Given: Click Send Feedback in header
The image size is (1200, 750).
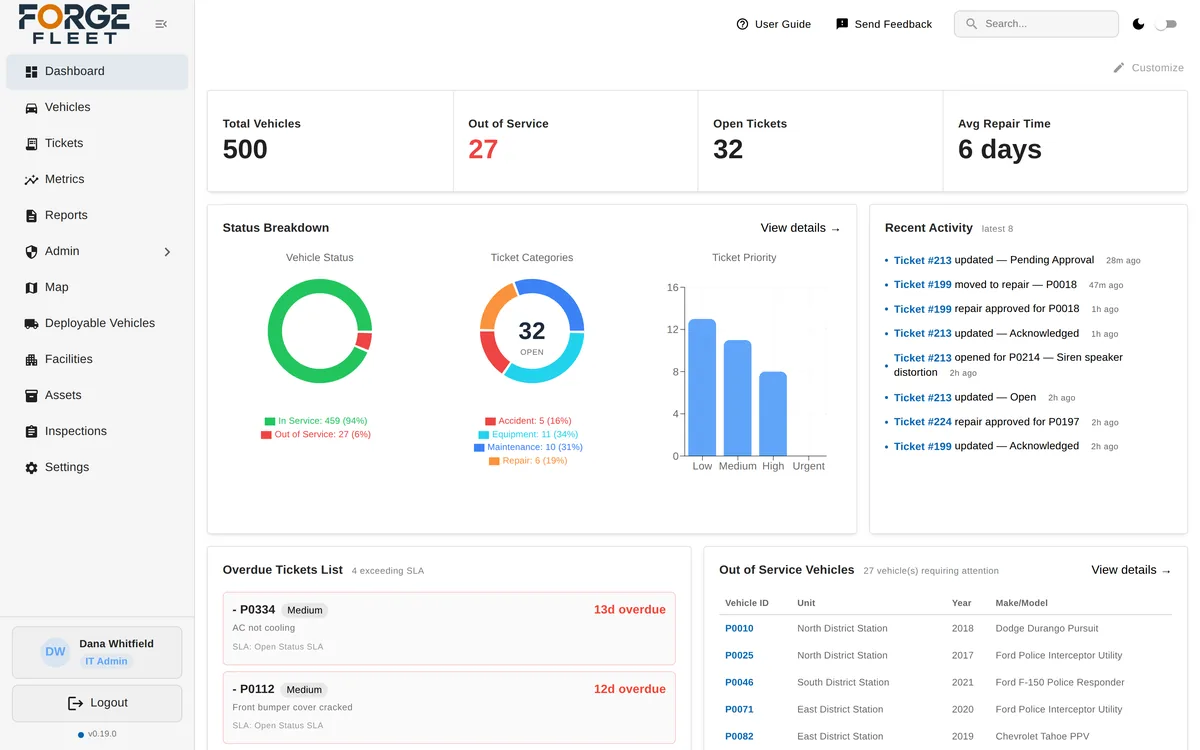Looking at the screenshot, I should (x=884, y=24).
